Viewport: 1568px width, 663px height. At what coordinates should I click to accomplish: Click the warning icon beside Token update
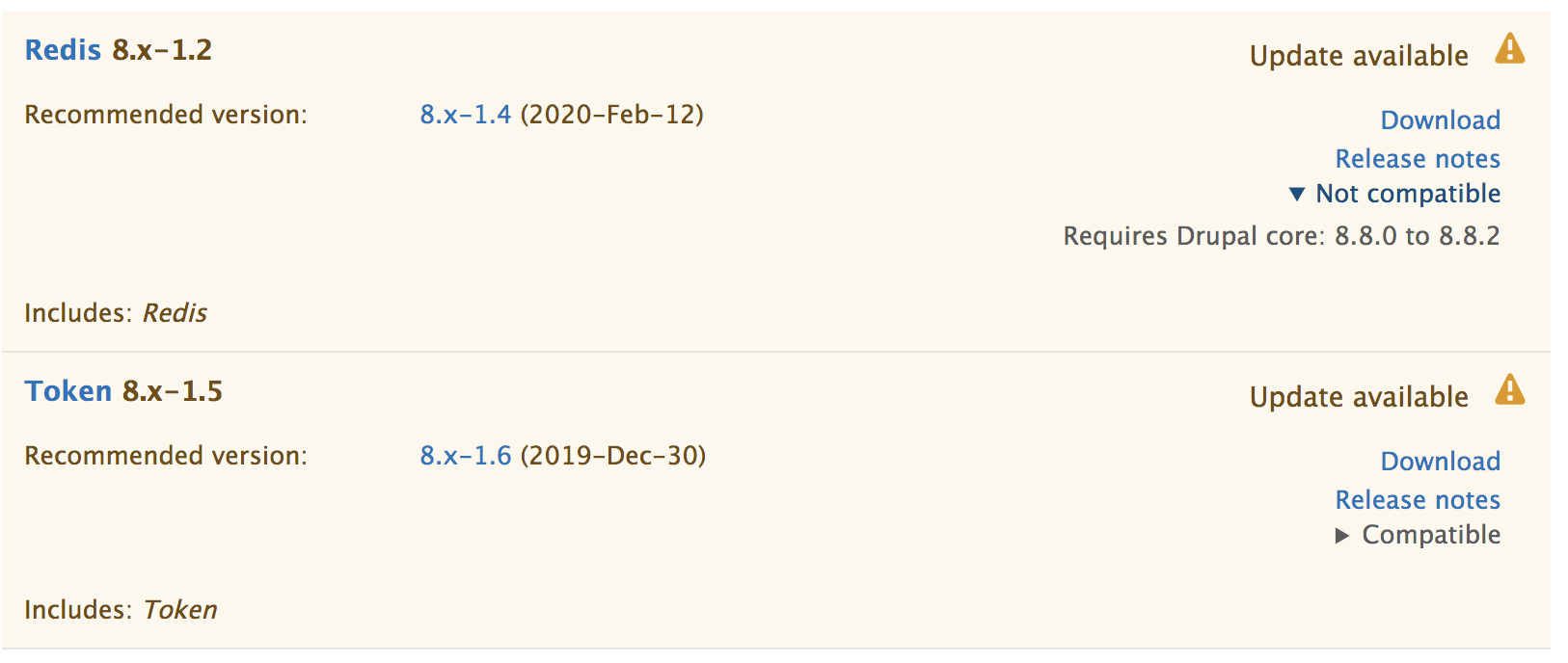point(1509,389)
